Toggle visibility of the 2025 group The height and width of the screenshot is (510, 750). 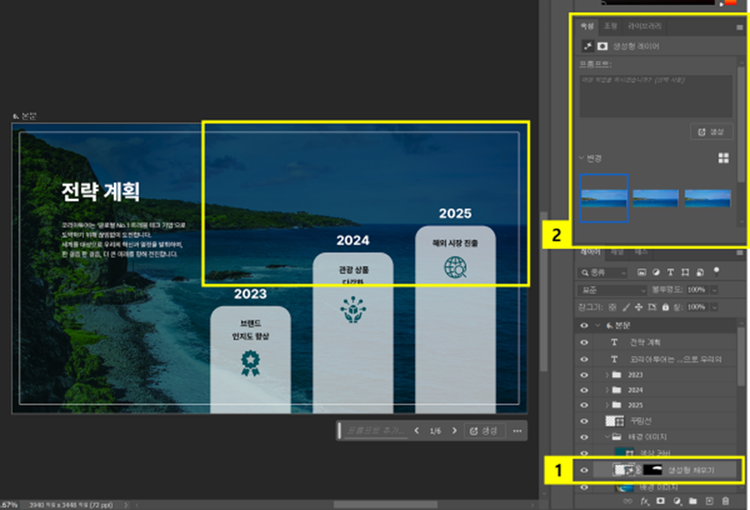click(x=584, y=405)
